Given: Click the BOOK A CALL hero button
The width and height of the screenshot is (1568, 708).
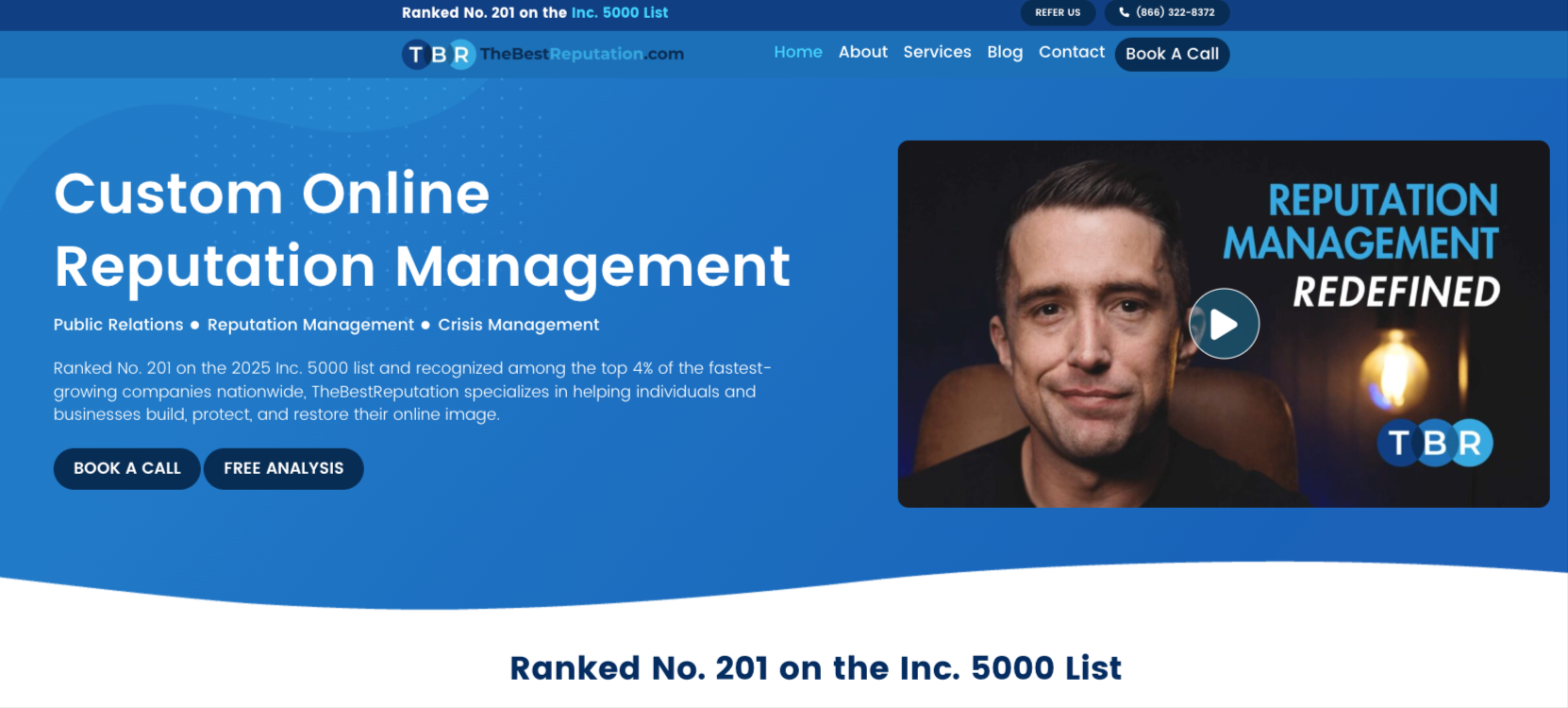Looking at the screenshot, I should pos(127,468).
